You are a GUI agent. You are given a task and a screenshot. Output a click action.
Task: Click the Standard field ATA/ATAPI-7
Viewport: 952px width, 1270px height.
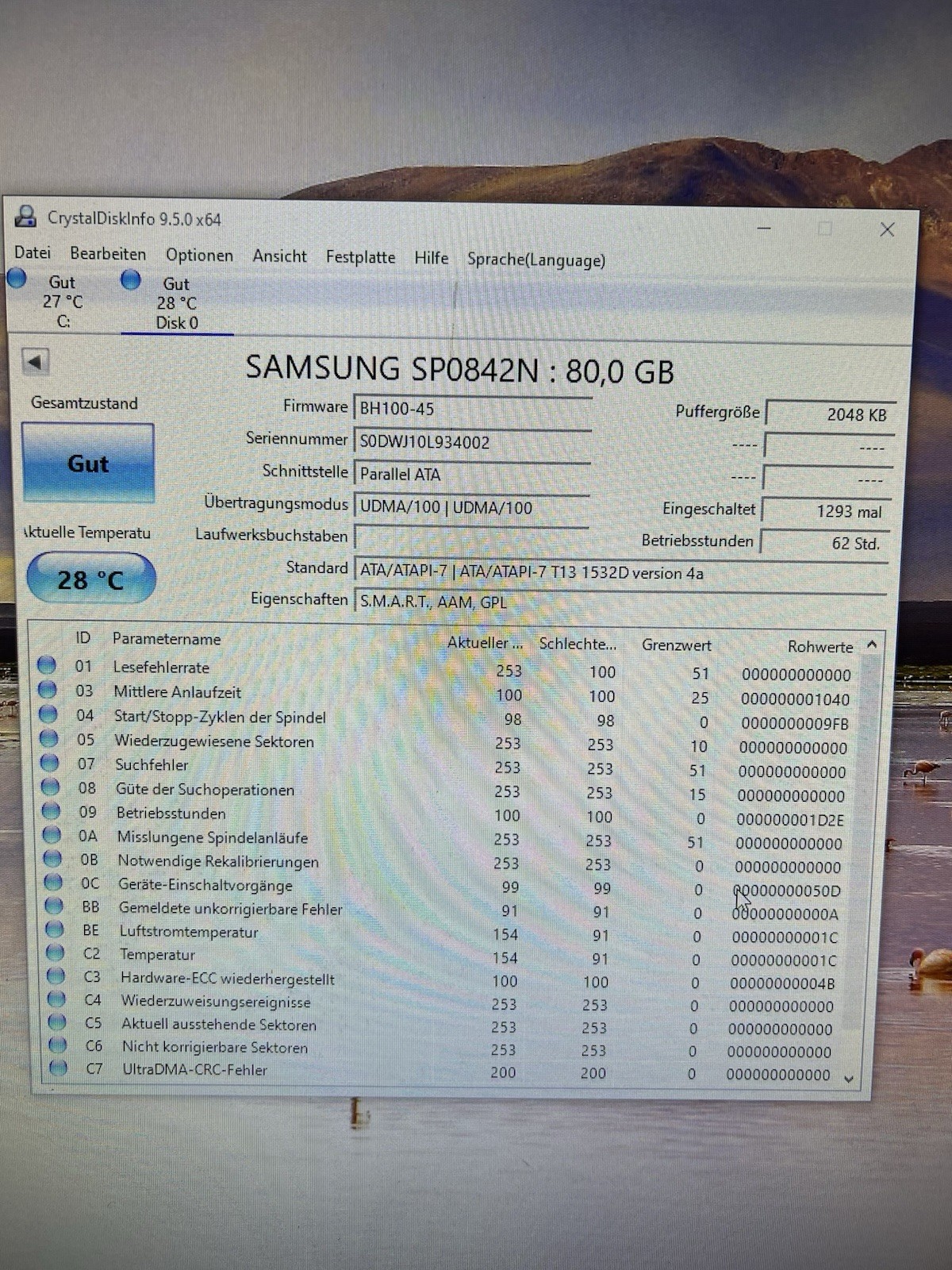tap(620, 572)
